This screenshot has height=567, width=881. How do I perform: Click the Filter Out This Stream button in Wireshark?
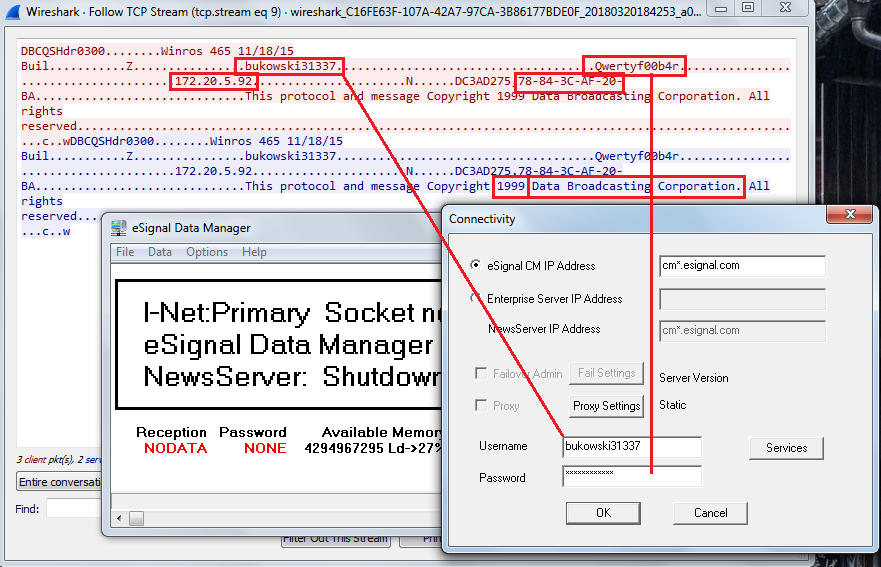click(x=336, y=539)
